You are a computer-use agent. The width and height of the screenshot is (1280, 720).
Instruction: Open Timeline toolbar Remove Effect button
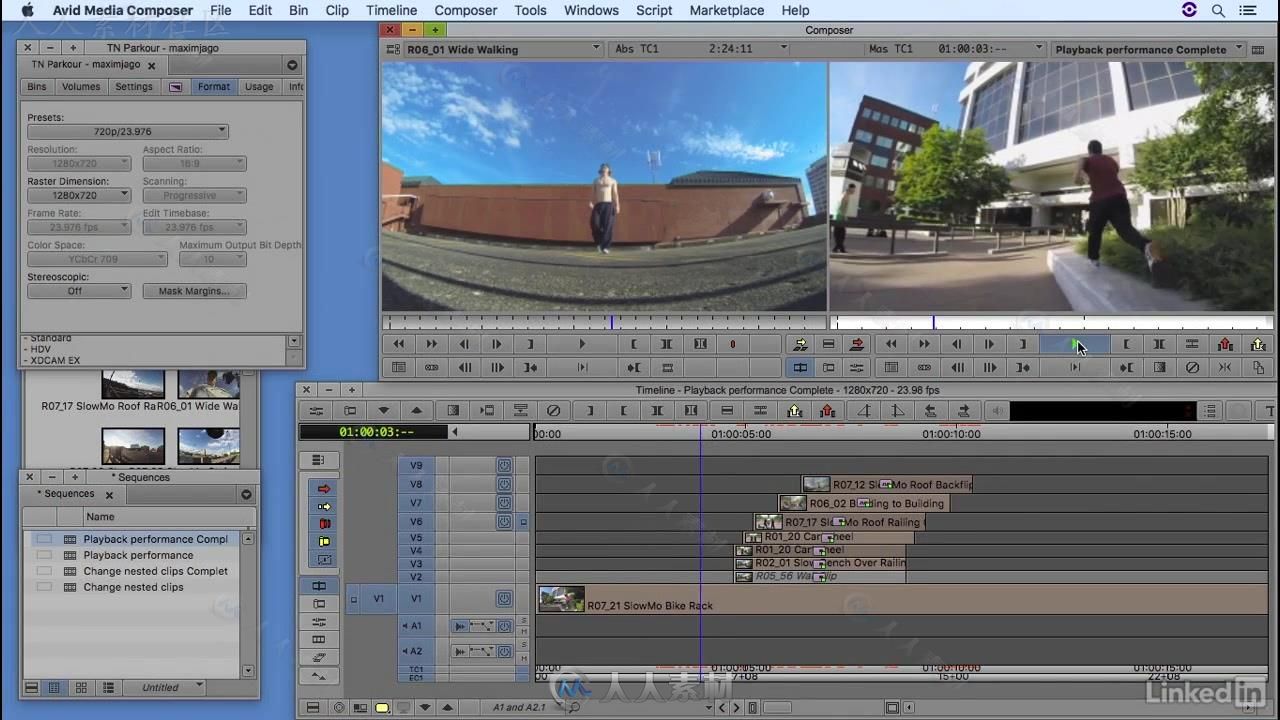553,411
